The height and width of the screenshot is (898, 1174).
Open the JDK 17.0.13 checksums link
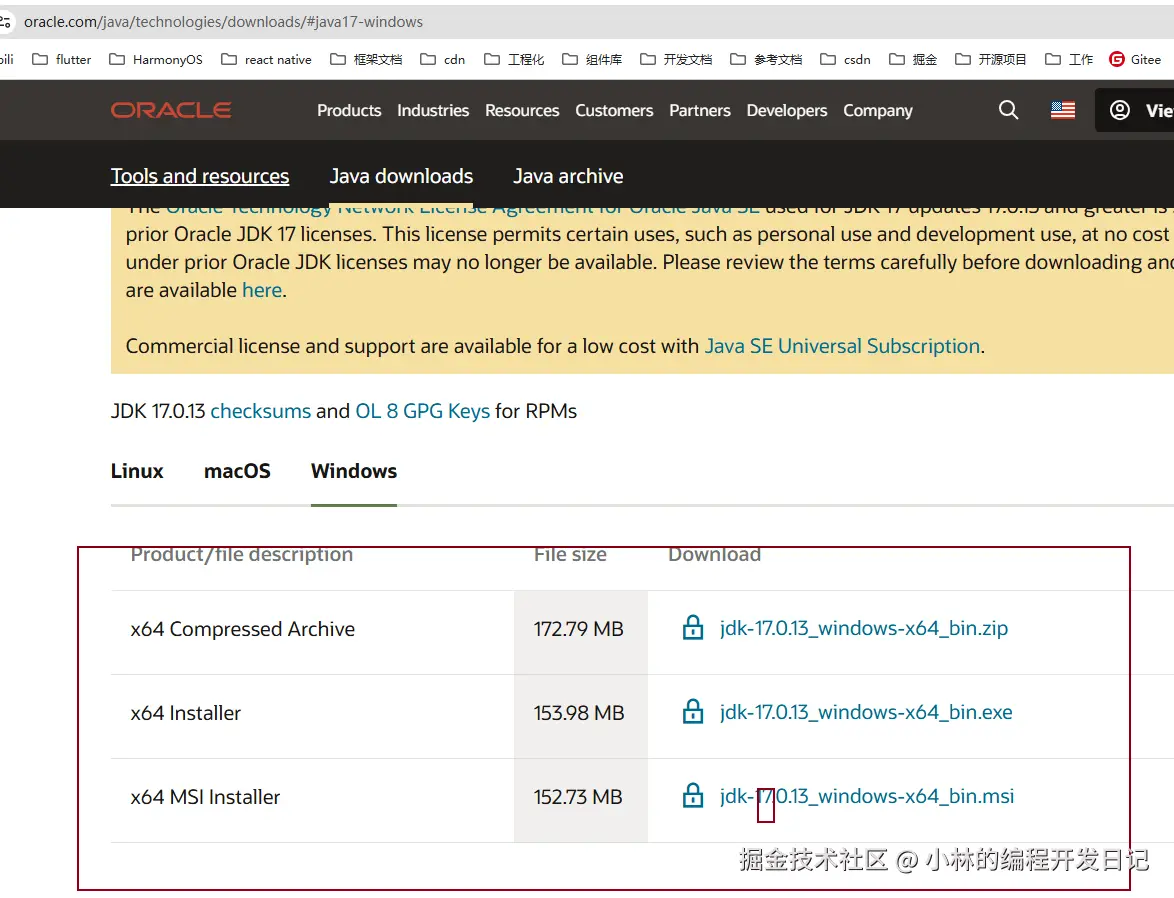[x=261, y=411]
